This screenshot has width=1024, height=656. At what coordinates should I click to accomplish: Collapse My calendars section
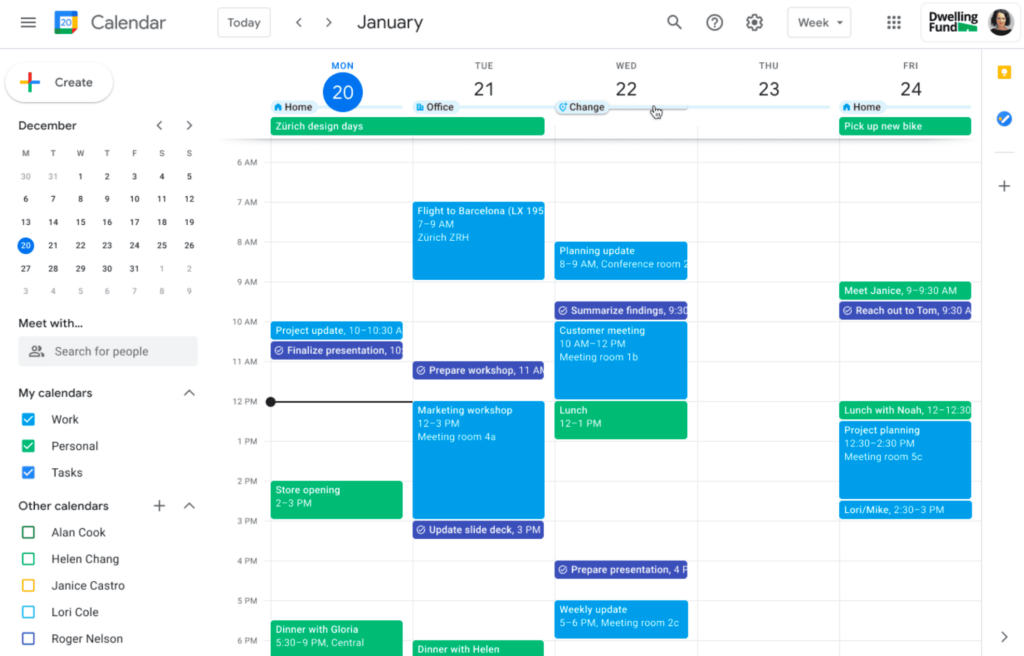(189, 393)
